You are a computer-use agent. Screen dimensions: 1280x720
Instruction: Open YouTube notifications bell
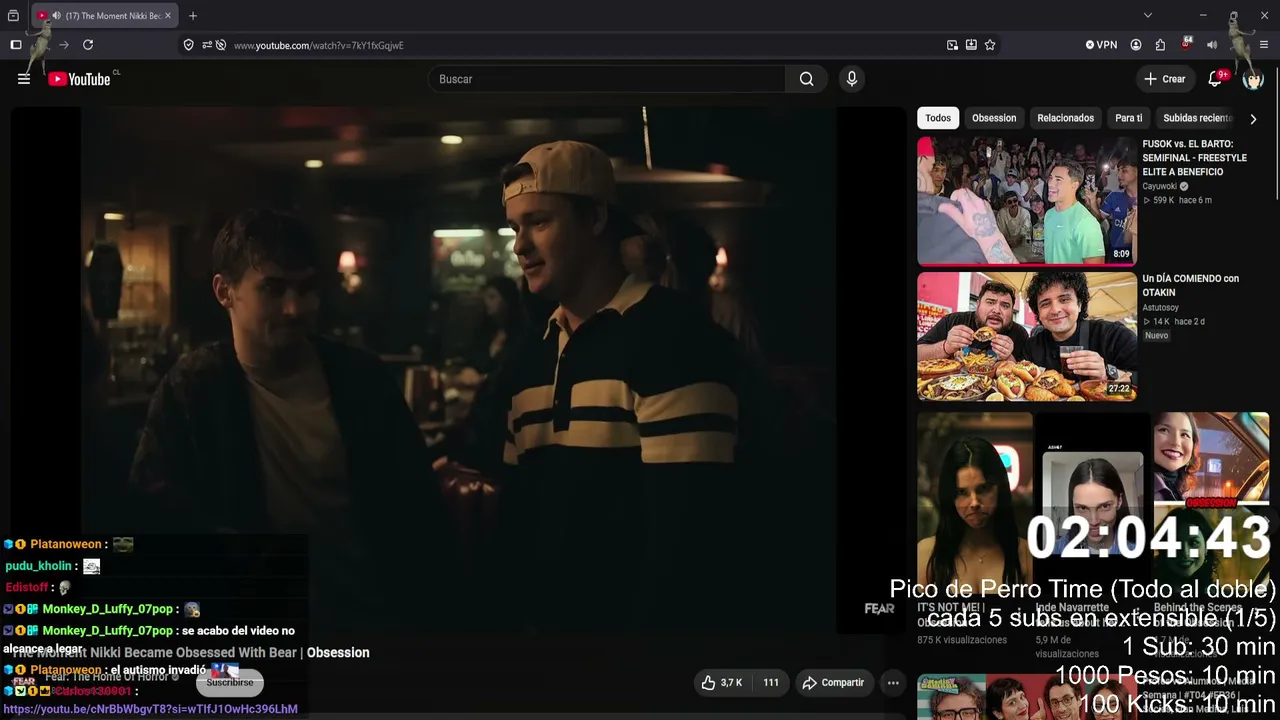(1215, 79)
